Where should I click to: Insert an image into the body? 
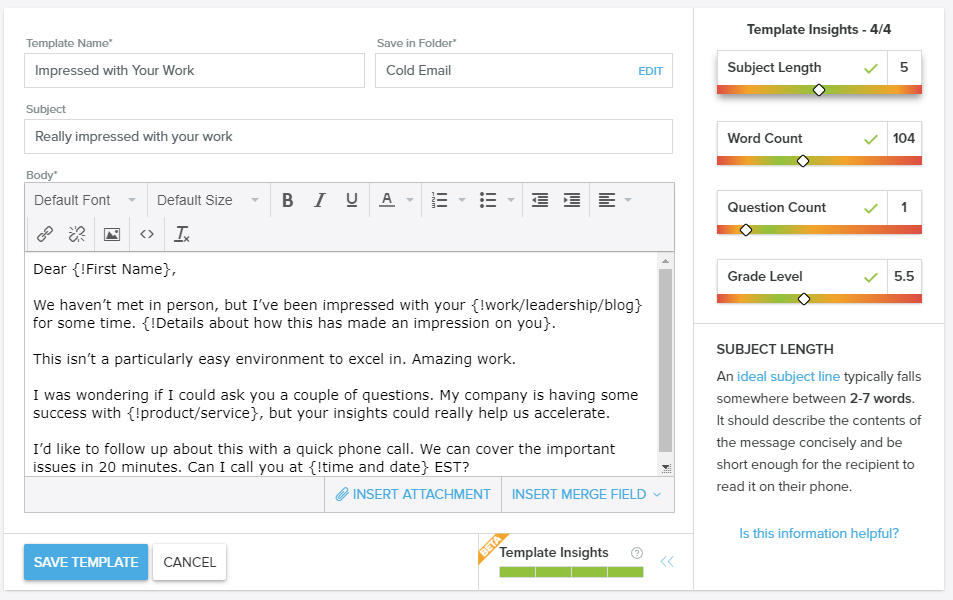pyautogui.click(x=112, y=234)
